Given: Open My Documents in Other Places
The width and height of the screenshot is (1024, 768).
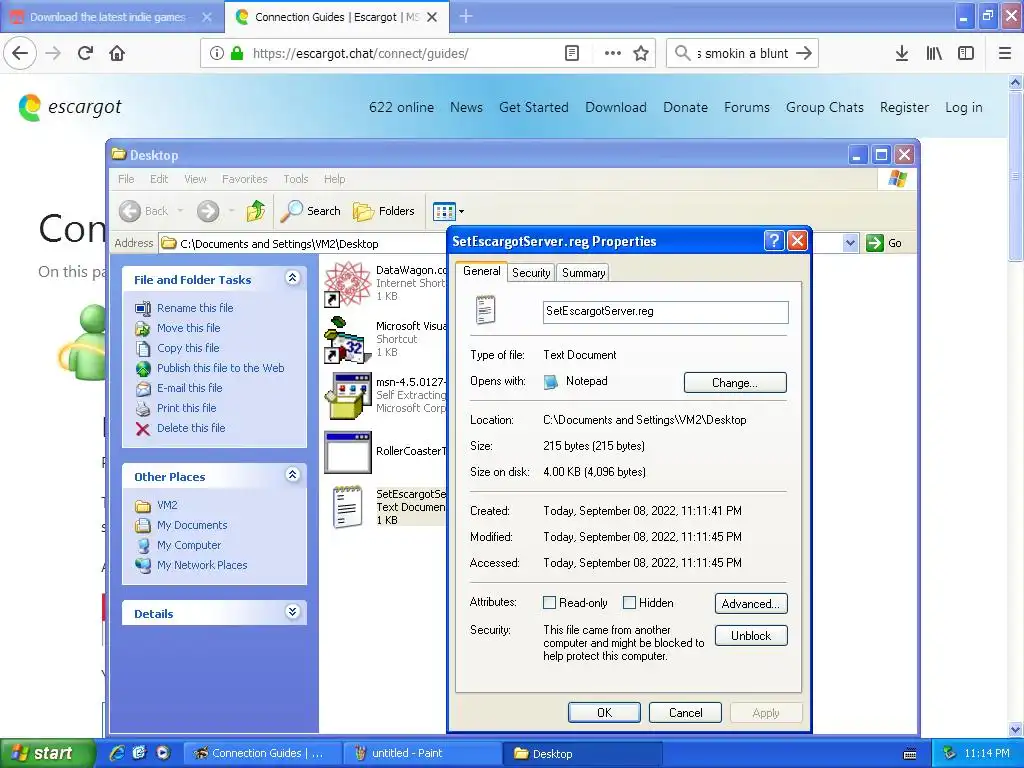Looking at the screenshot, I should pyautogui.click(x=192, y=525).
